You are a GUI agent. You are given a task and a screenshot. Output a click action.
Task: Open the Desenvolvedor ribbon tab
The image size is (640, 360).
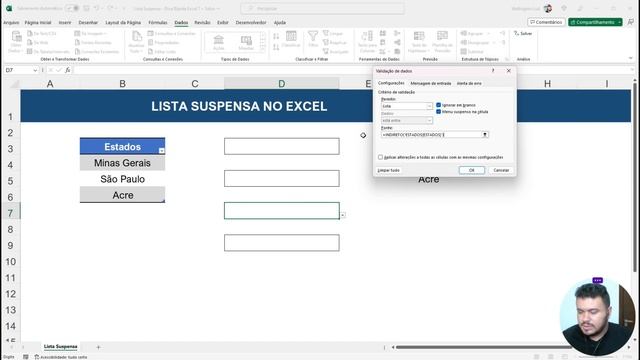[251, 22]
